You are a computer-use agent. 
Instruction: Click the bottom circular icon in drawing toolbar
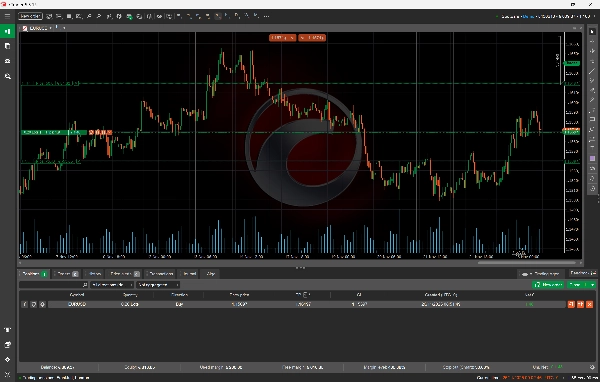pyautogui.click(x=592, y=188)
